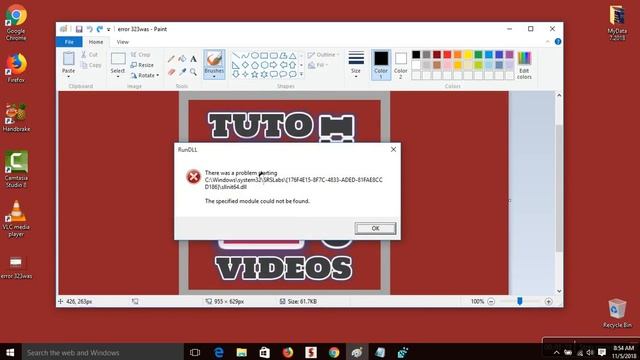Click the zoom in plus button
Viewport: 640px width, 360px height.
coord(548,302)
